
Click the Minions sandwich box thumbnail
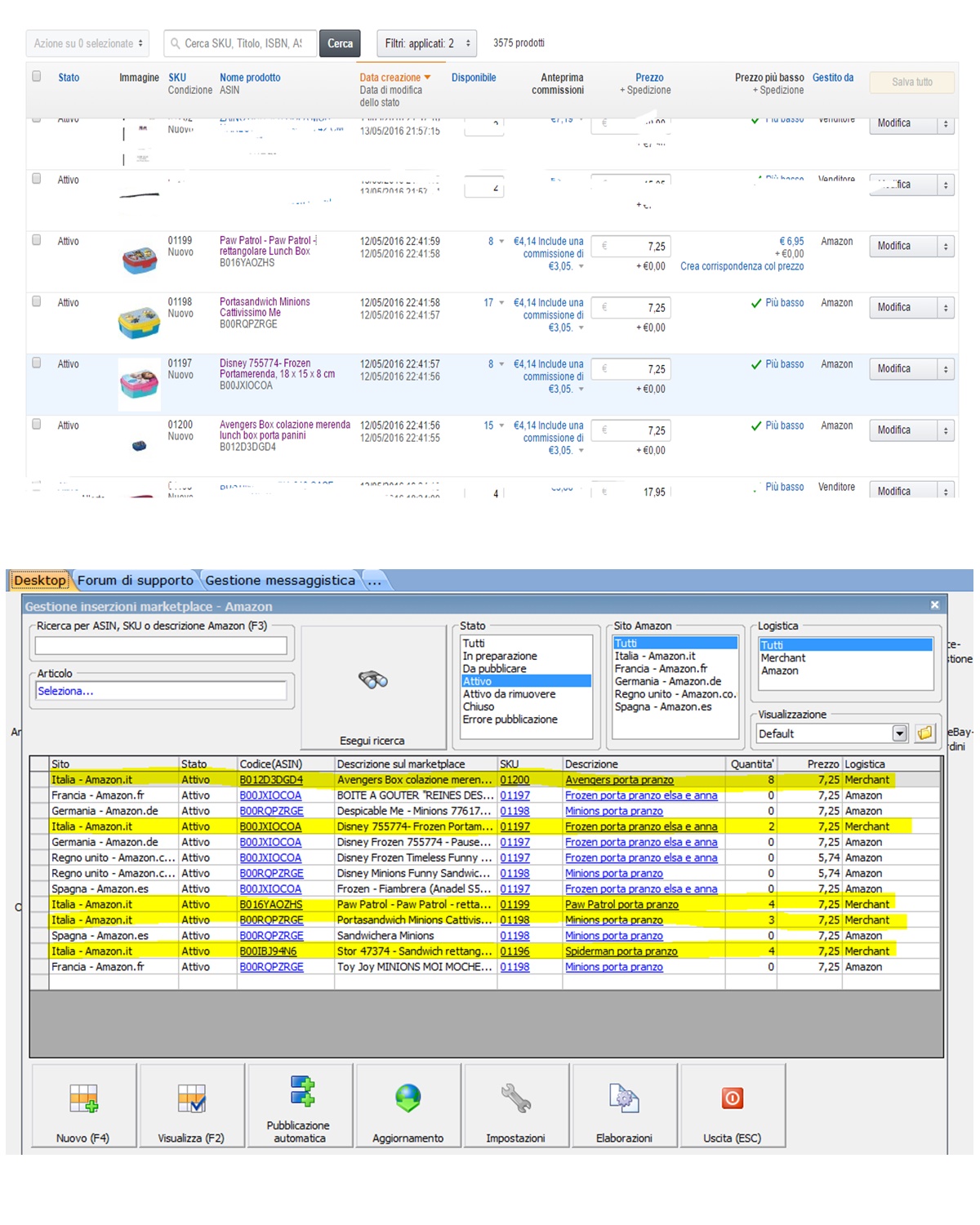tap(140, 322)
